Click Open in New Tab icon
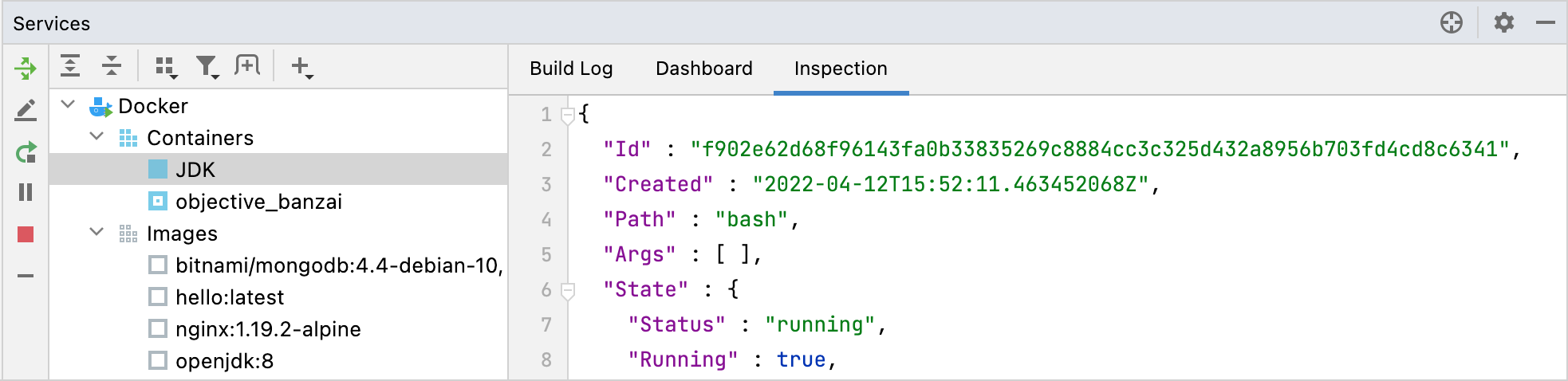Screen dimensions: 1568x381 coord(247,66)
